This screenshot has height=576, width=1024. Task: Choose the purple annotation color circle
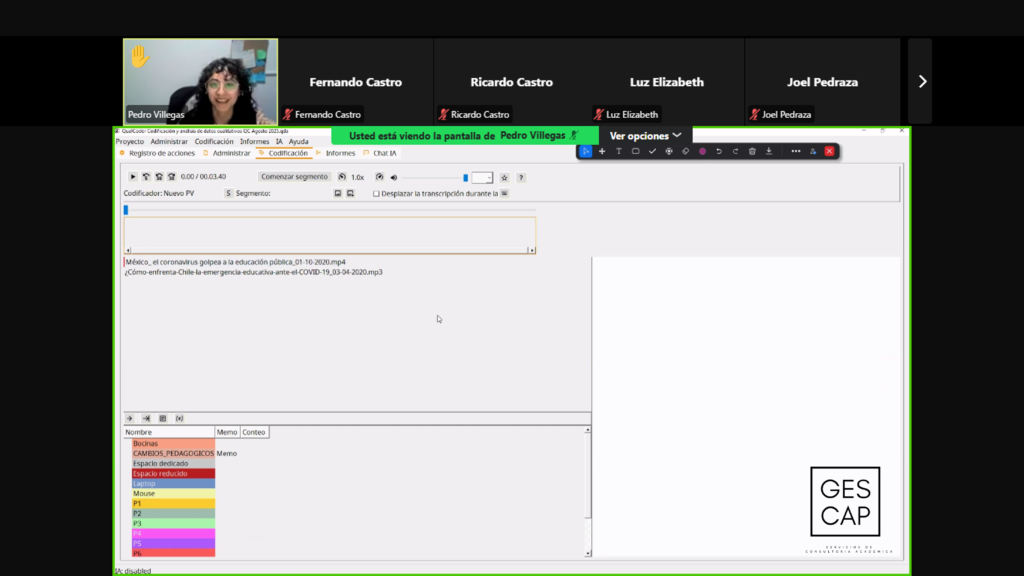[702, 151]
